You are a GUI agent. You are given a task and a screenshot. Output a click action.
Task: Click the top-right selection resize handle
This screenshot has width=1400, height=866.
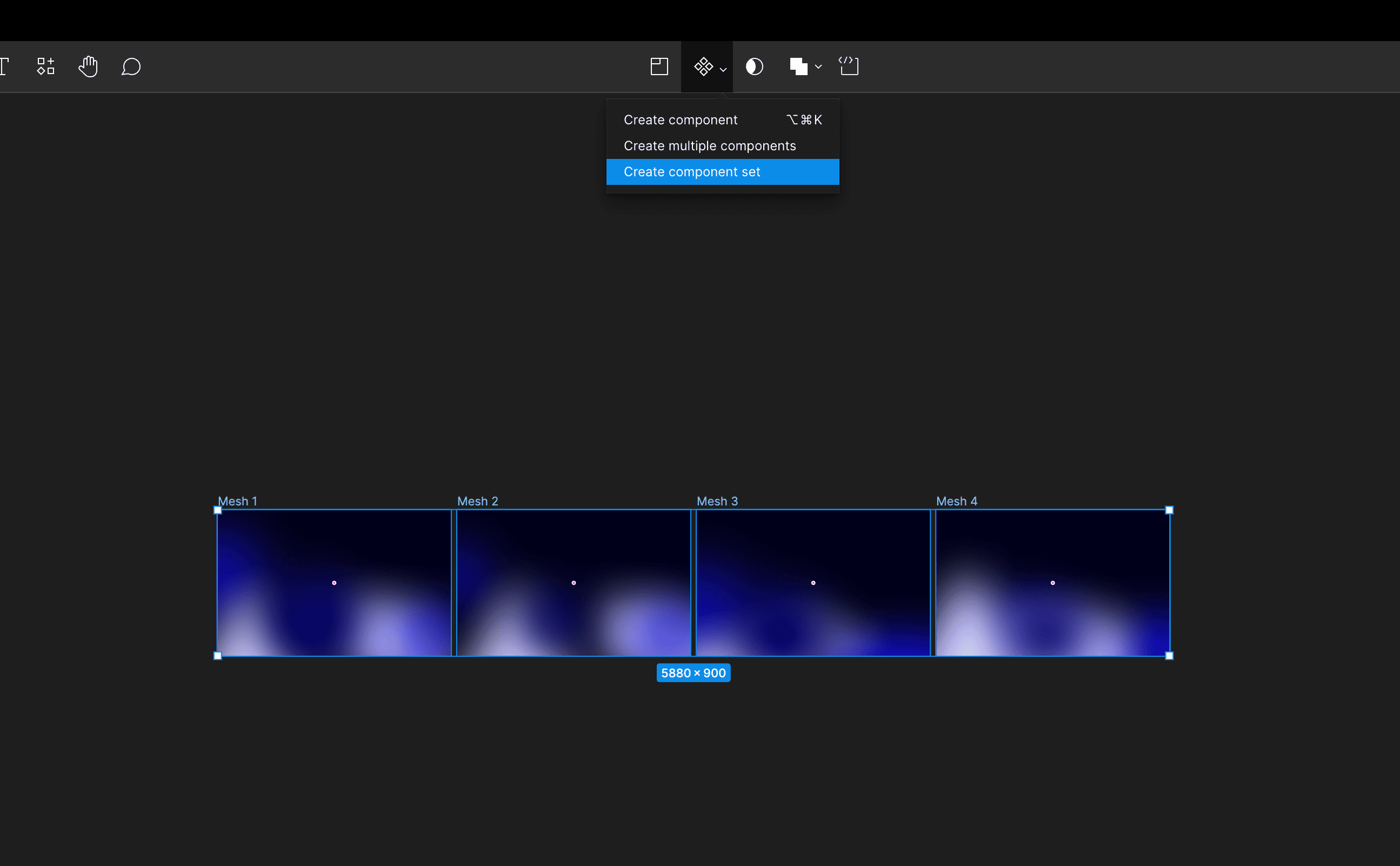[x=1169, y=510]
